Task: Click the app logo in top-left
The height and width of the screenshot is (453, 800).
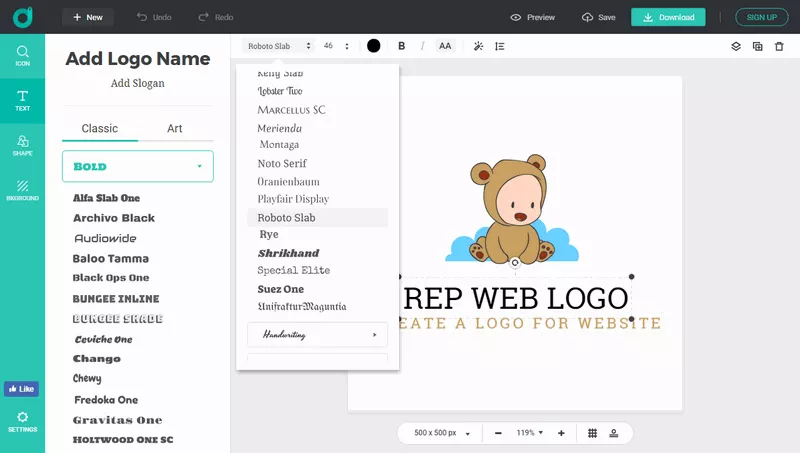Action: click(x=22, y=17)
